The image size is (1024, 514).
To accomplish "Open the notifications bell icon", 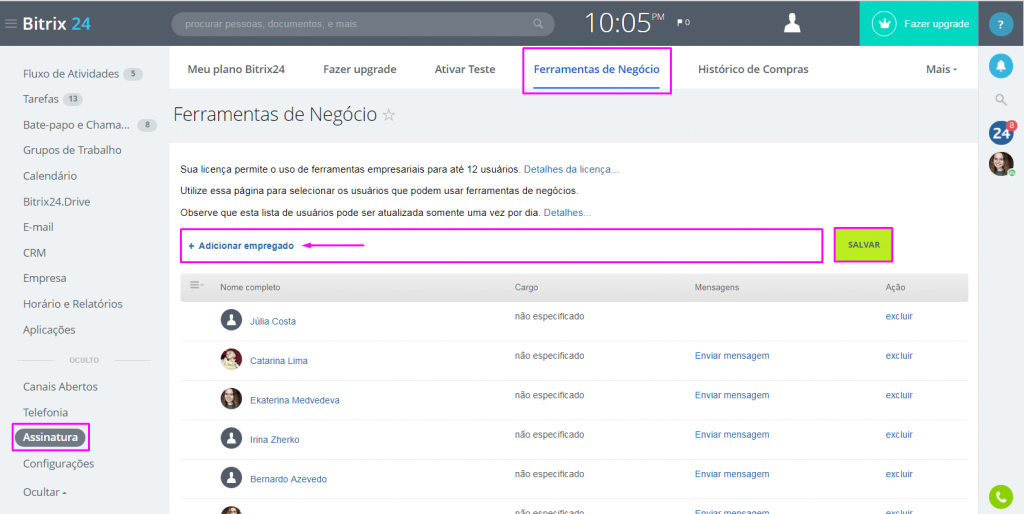I will (x=1000, y=65).
